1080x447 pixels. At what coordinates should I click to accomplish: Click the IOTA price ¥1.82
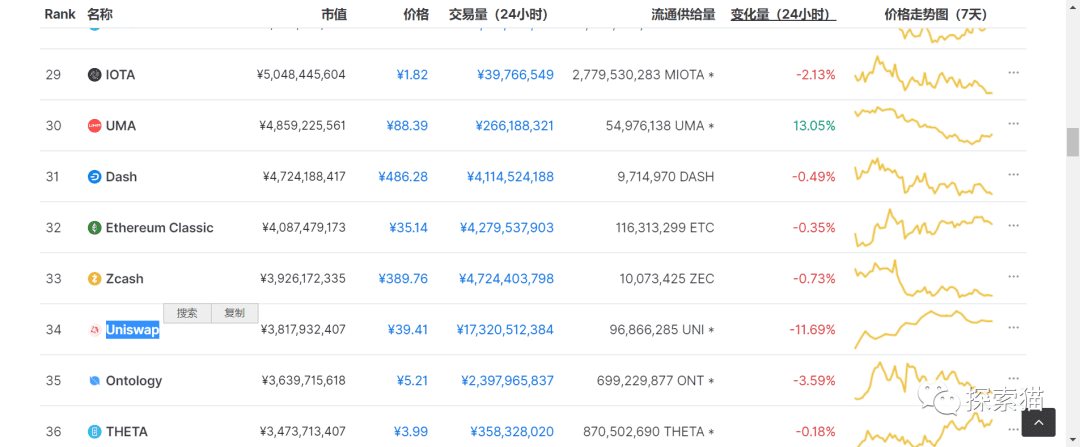pyautogui.click(x=412, y=75)
